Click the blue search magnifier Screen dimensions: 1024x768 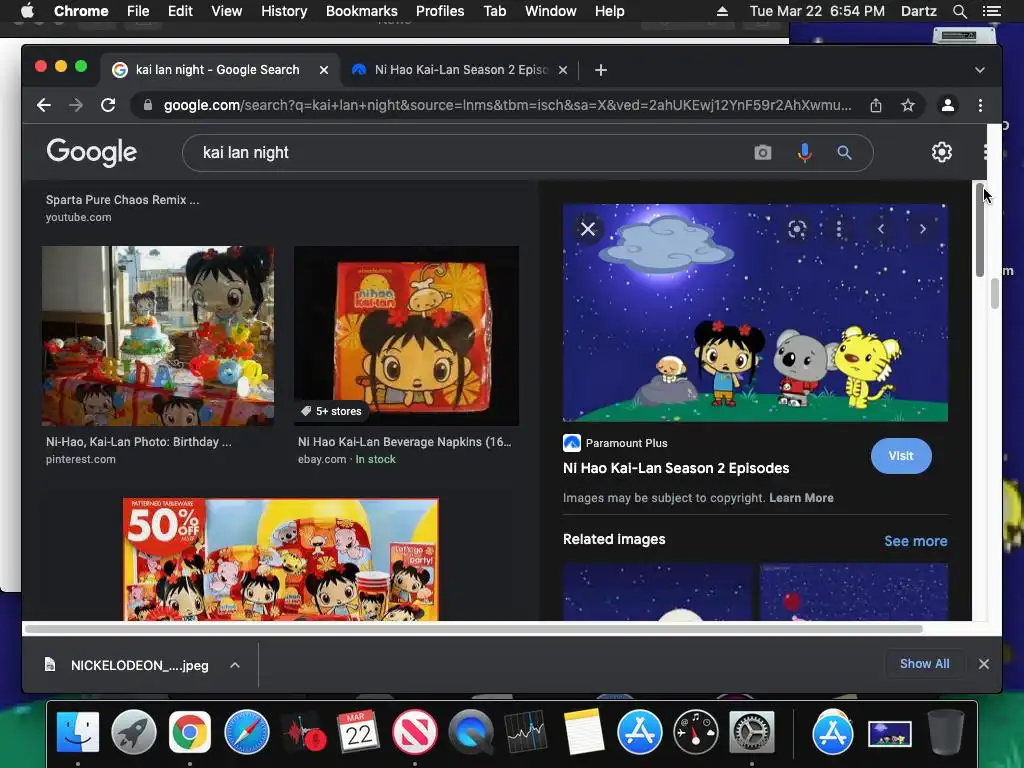[844, 153]
